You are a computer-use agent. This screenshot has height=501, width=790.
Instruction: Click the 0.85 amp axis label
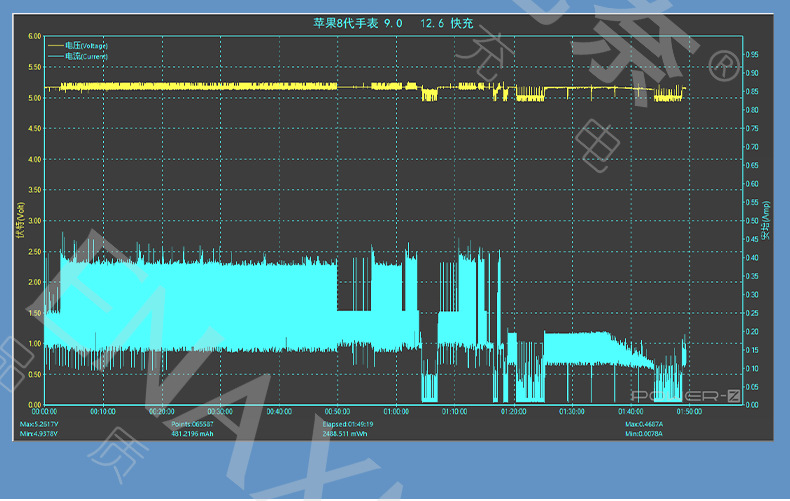tap(752, 91)
